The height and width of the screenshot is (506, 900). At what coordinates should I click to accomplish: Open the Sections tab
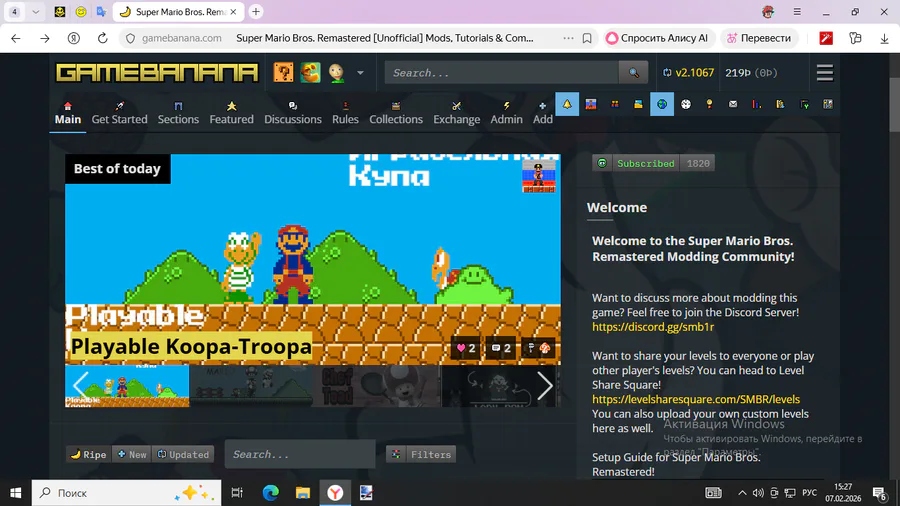pyautogui.click(x=178, y=112)
